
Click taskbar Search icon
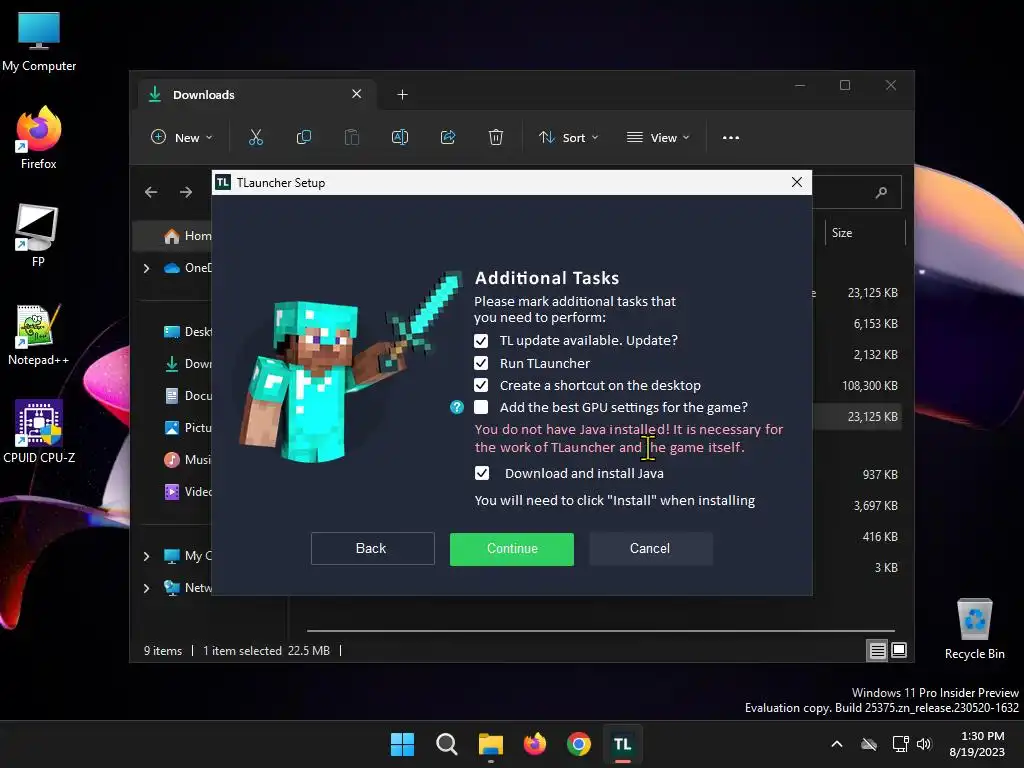point(447,744)
